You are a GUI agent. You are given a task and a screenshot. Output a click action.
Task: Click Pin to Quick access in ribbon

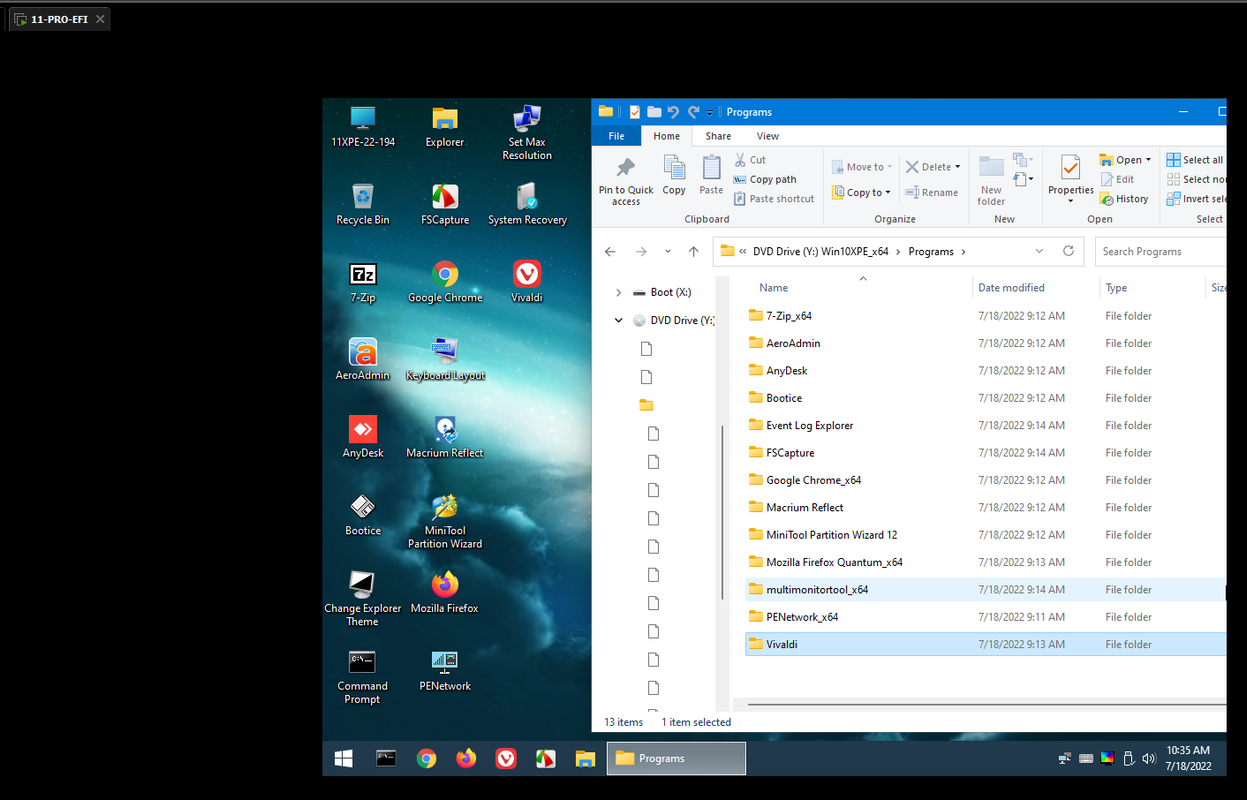(626, 181)
